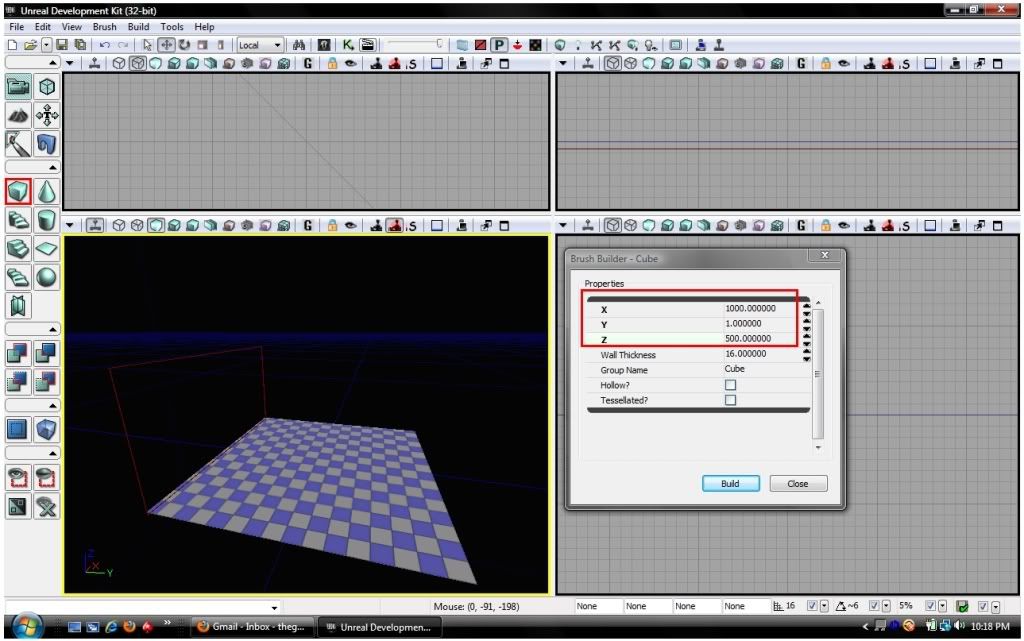Toggle the P button in main toolbar
Viewport: 1024px width, 641px height.
coord(499,45)
